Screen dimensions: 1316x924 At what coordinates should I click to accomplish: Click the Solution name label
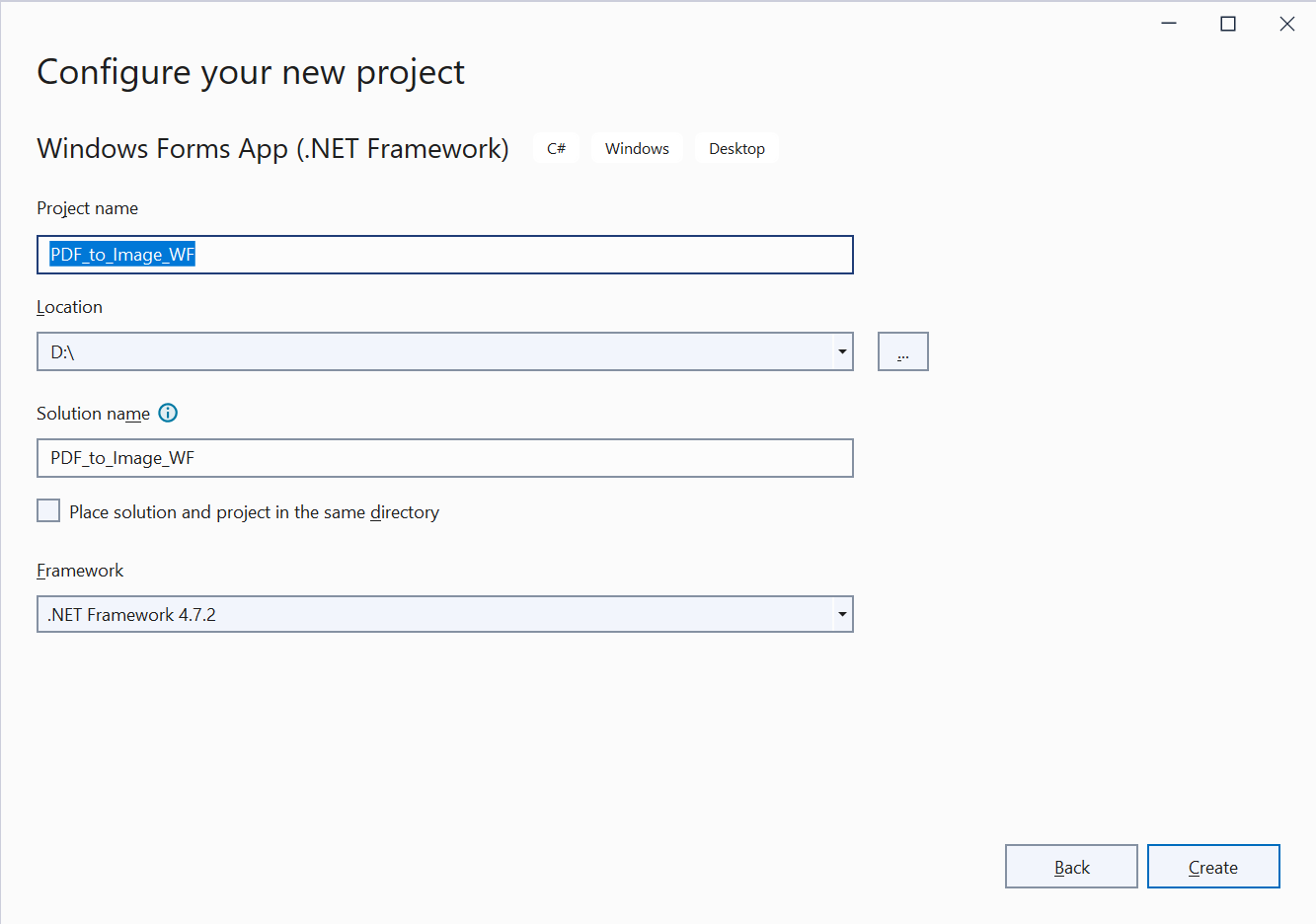93,414
